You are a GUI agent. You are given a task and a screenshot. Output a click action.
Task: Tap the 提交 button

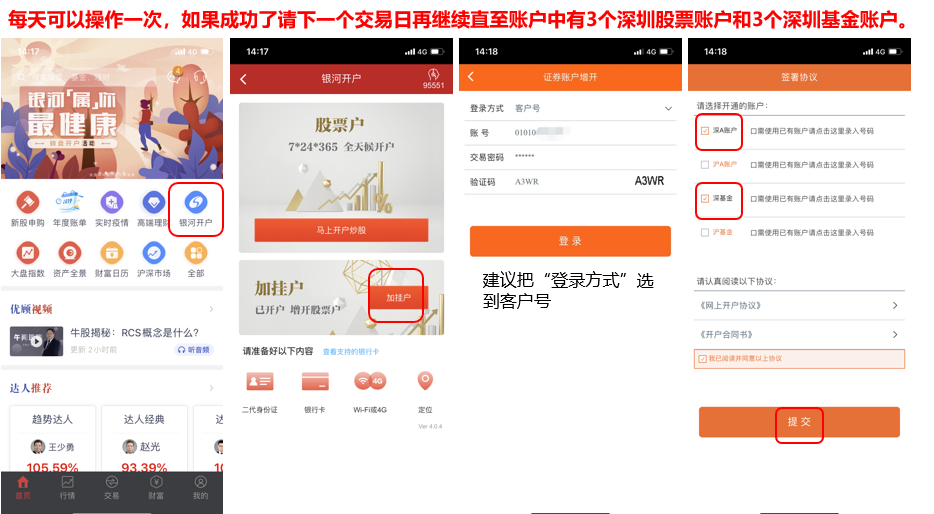[x=799, y=422]
